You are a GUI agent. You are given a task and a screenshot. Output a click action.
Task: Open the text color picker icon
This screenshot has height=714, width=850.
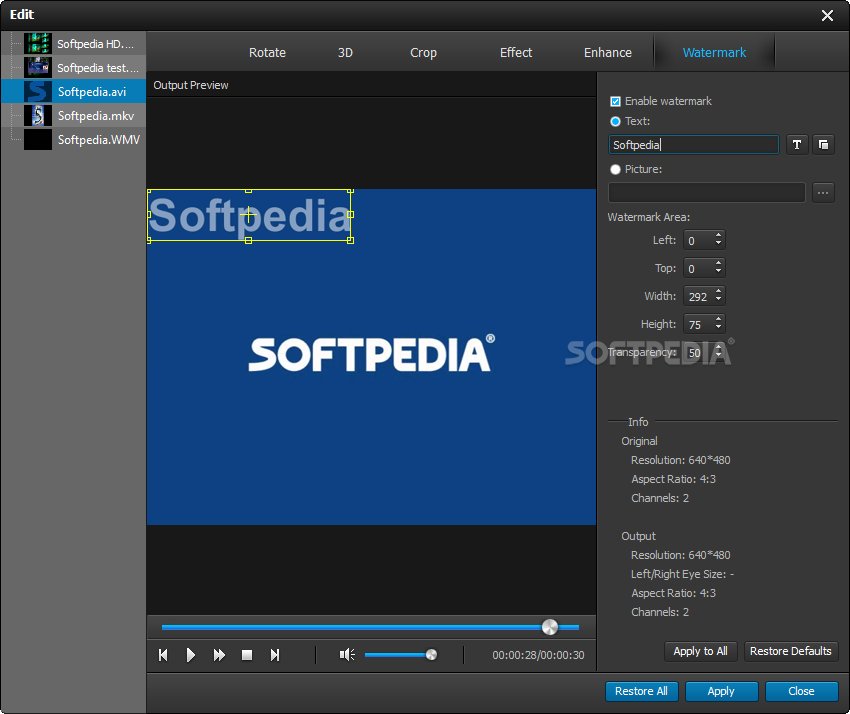(823, 145)
